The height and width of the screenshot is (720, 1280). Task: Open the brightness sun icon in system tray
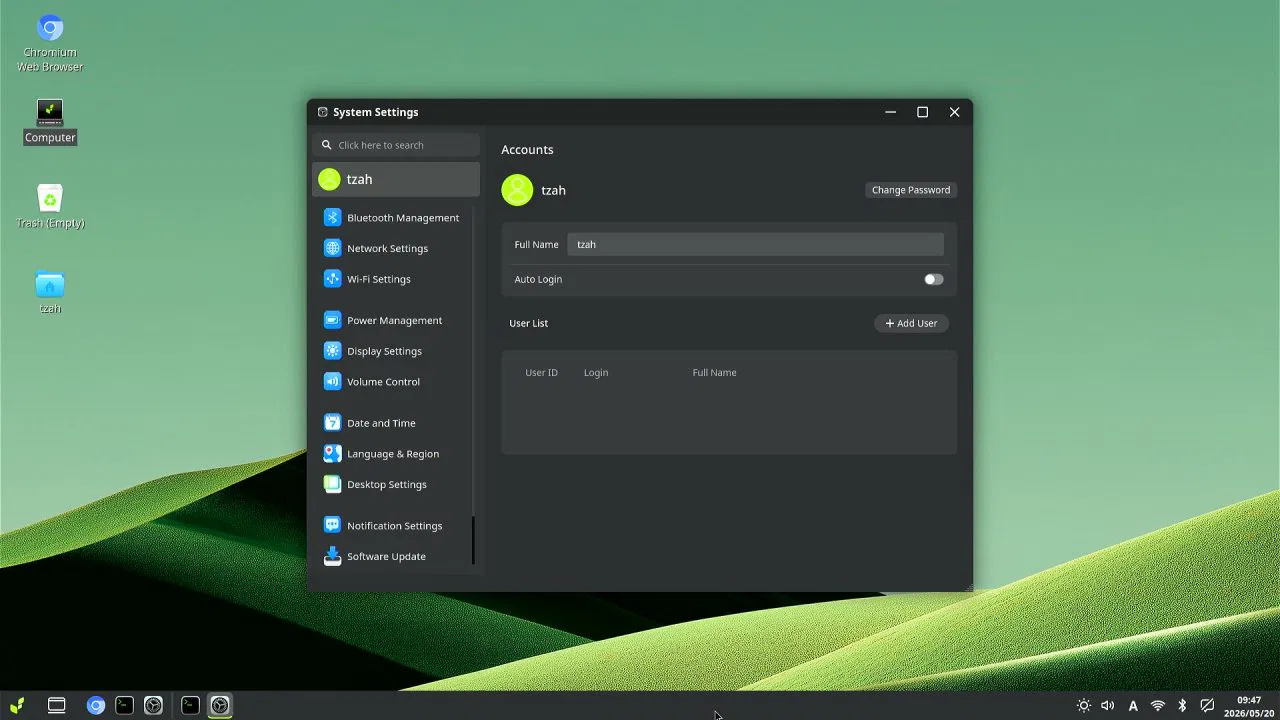pos(1084,706)
